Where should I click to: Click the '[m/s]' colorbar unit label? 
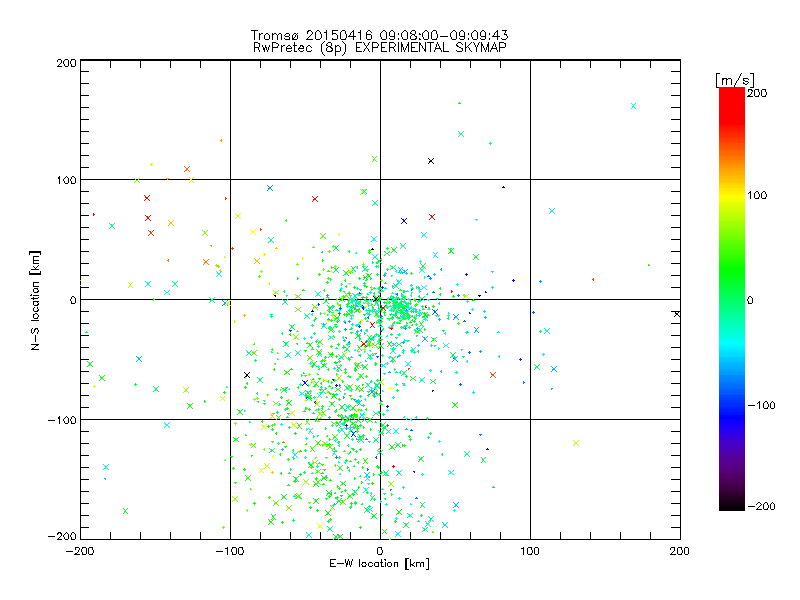(735, 80)
